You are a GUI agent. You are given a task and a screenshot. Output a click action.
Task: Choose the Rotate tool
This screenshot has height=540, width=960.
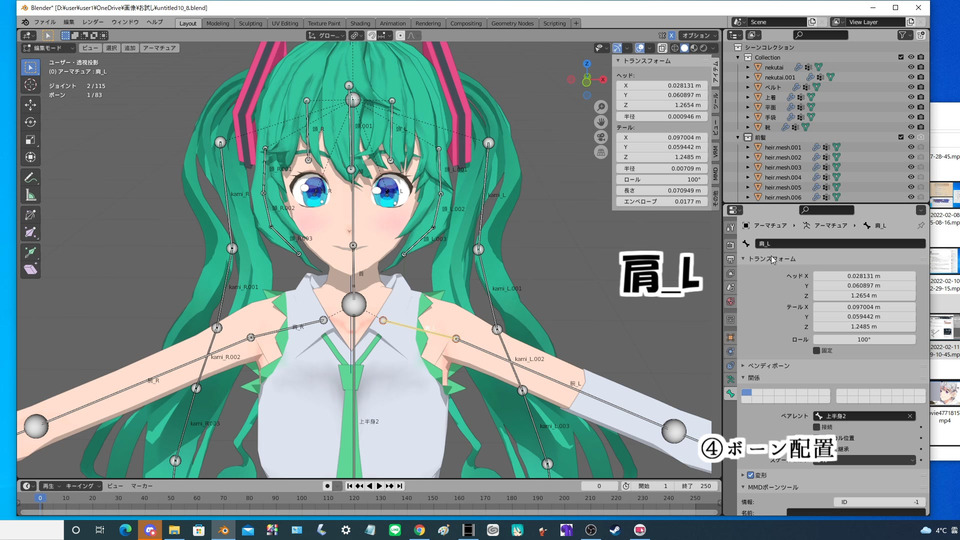pos(30,122)
